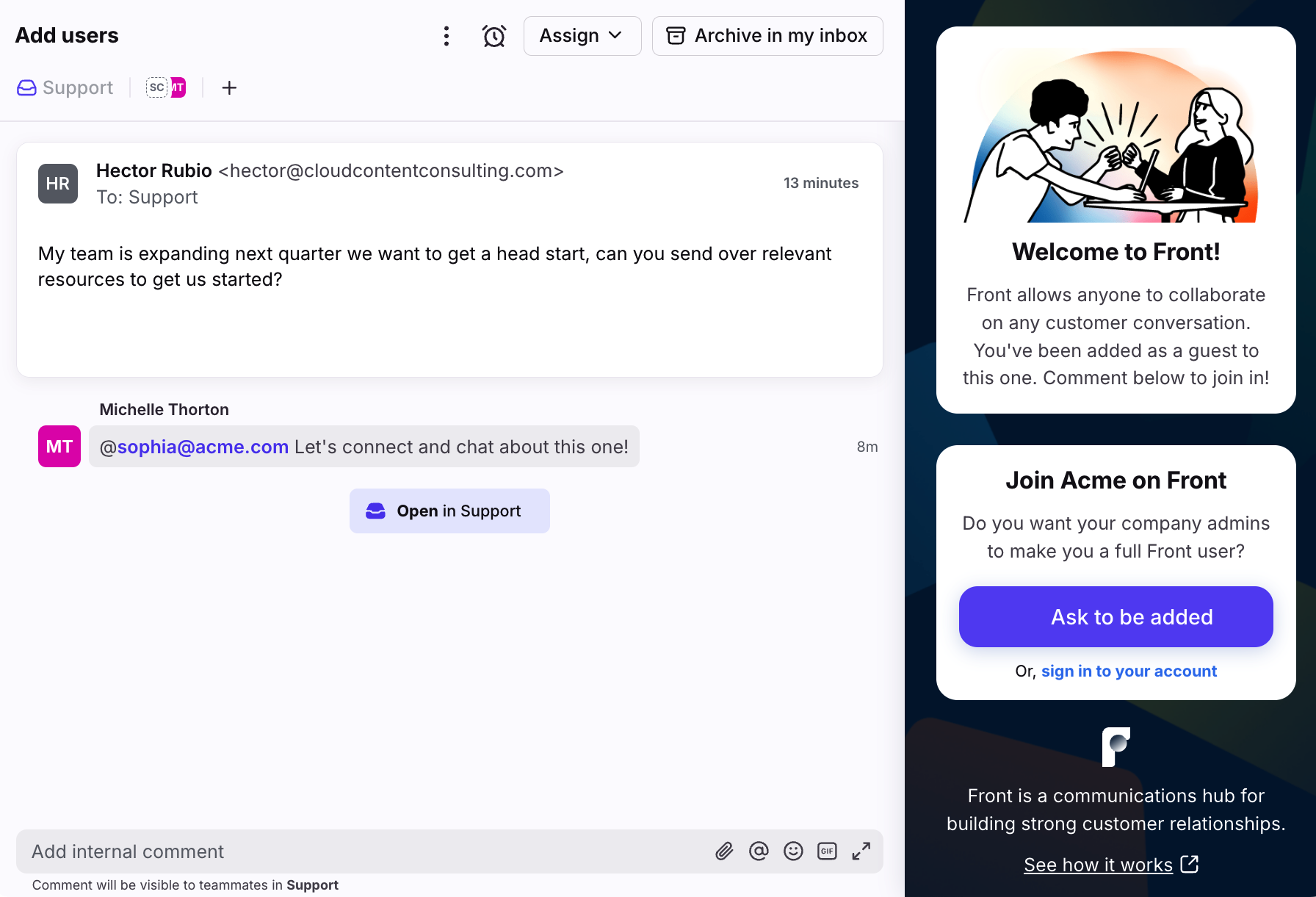Click the email body text of Hector's message
Screen dimensions: 1316x897
click(x=435, y=267)
